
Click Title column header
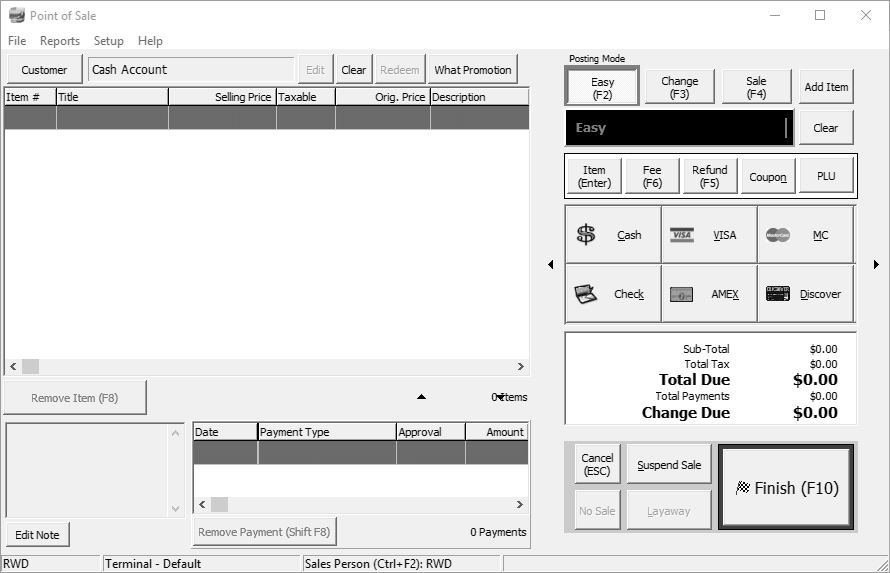112,97
